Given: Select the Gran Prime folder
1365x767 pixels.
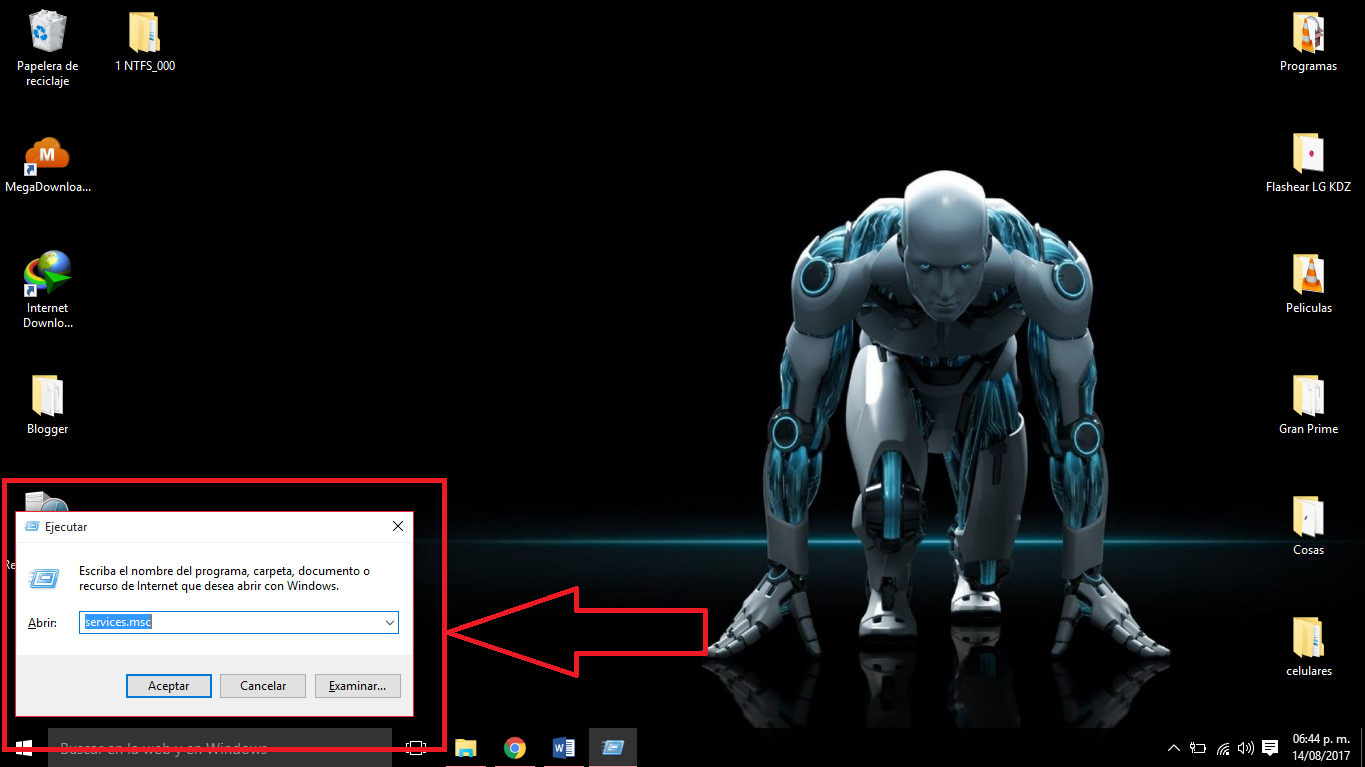Looking at the screenshot, I should tap(1308, 405).
